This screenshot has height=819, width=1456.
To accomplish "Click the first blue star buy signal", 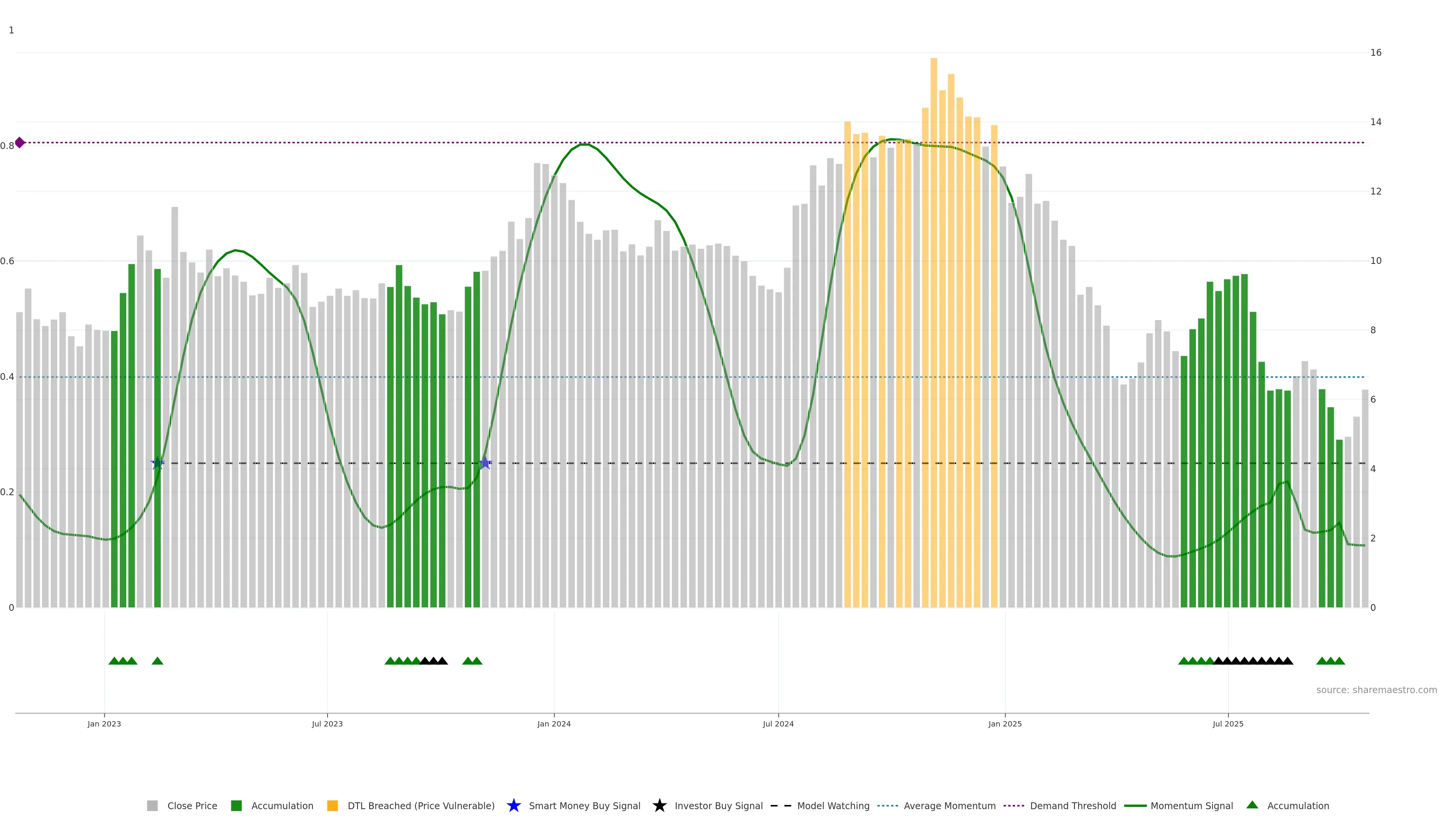I will [158, 463].
